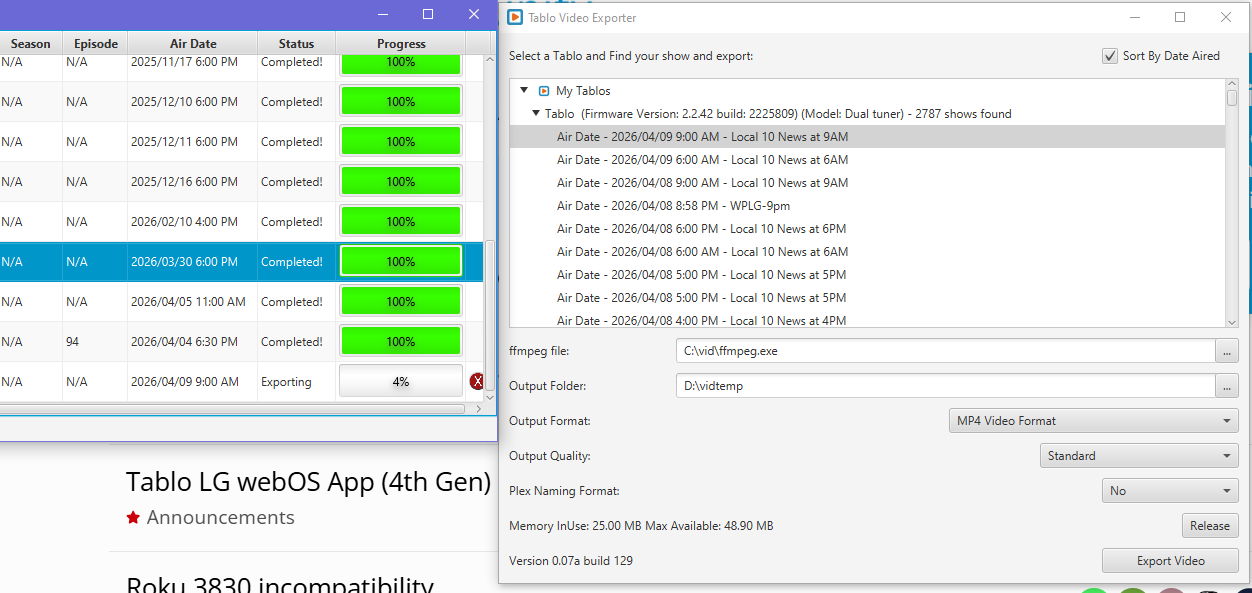Open the Plex Naming Format dropdown
Viewport: 1252px width, 593px height.
pyautogui.click(x=1169, y=491)
